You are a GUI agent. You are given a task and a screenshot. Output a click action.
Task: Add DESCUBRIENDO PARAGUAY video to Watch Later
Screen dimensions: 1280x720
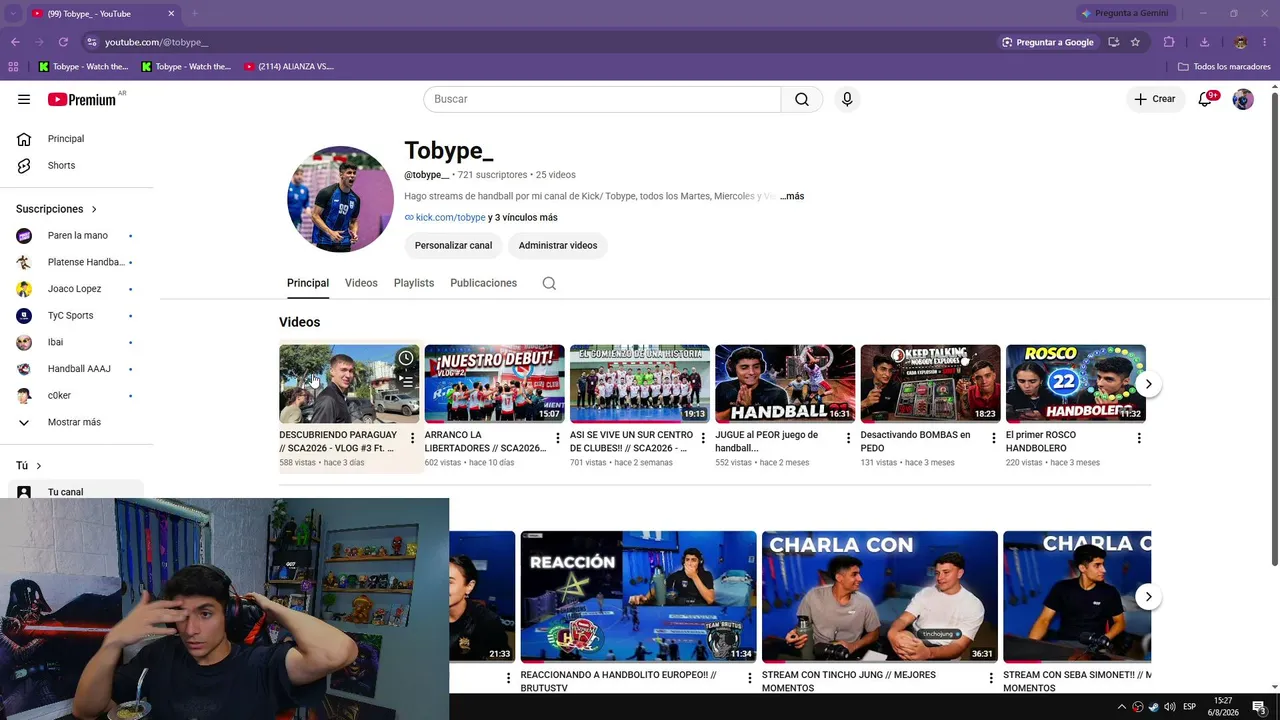point(406,358)
